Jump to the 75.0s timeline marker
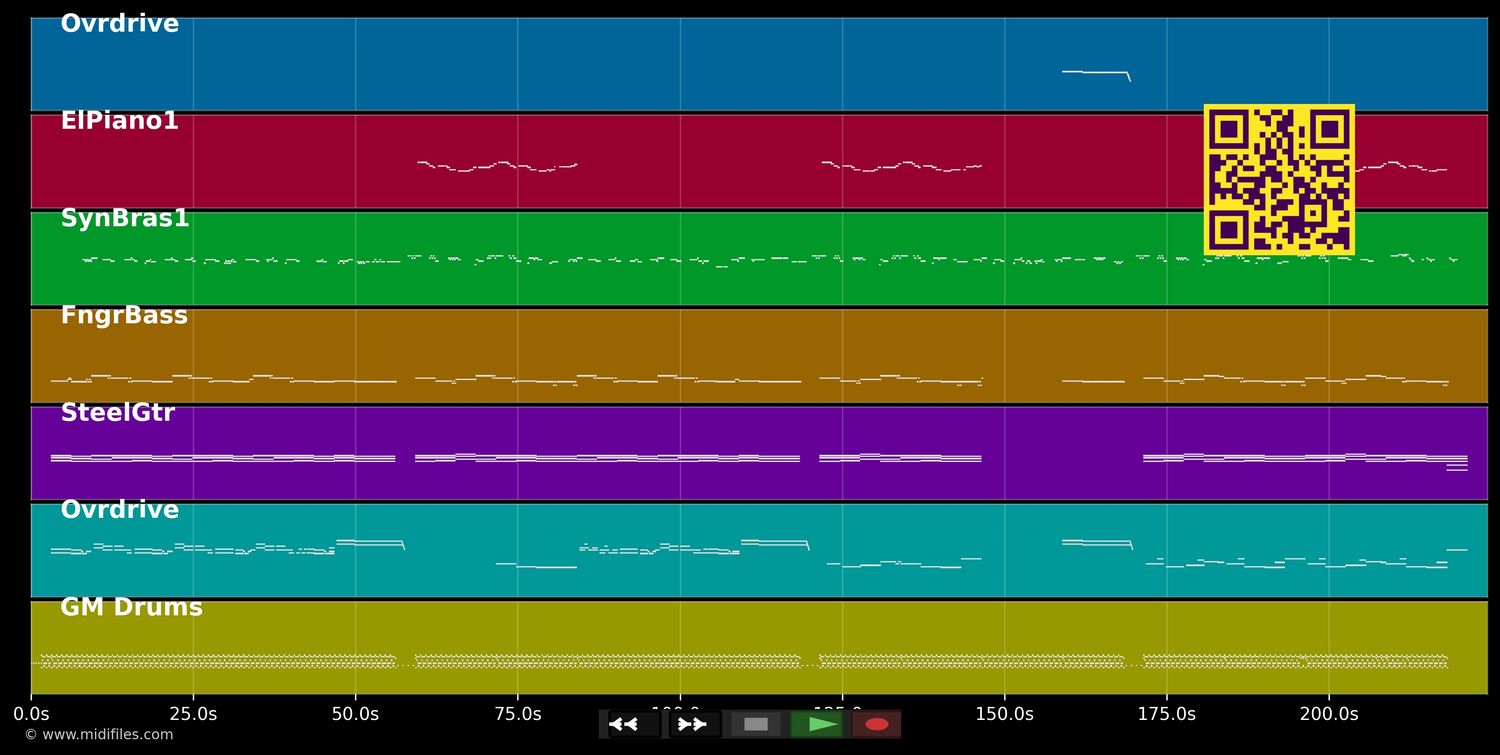 (518, 714)
